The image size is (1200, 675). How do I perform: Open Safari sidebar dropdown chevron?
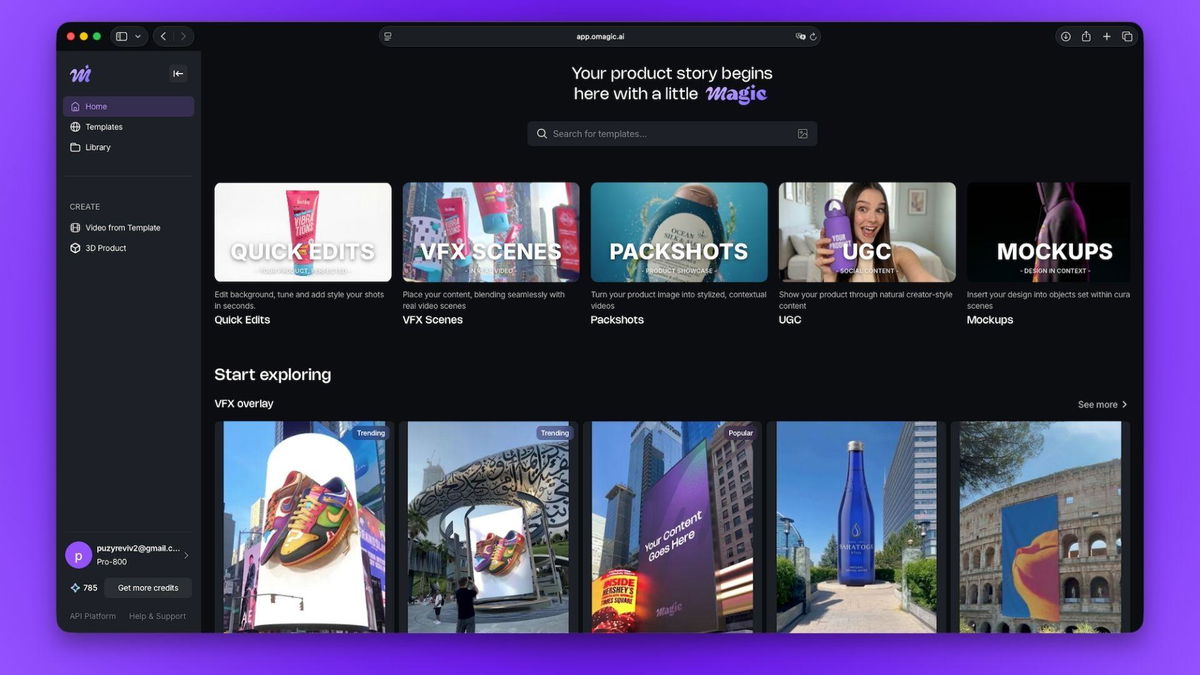coord(138,36)
